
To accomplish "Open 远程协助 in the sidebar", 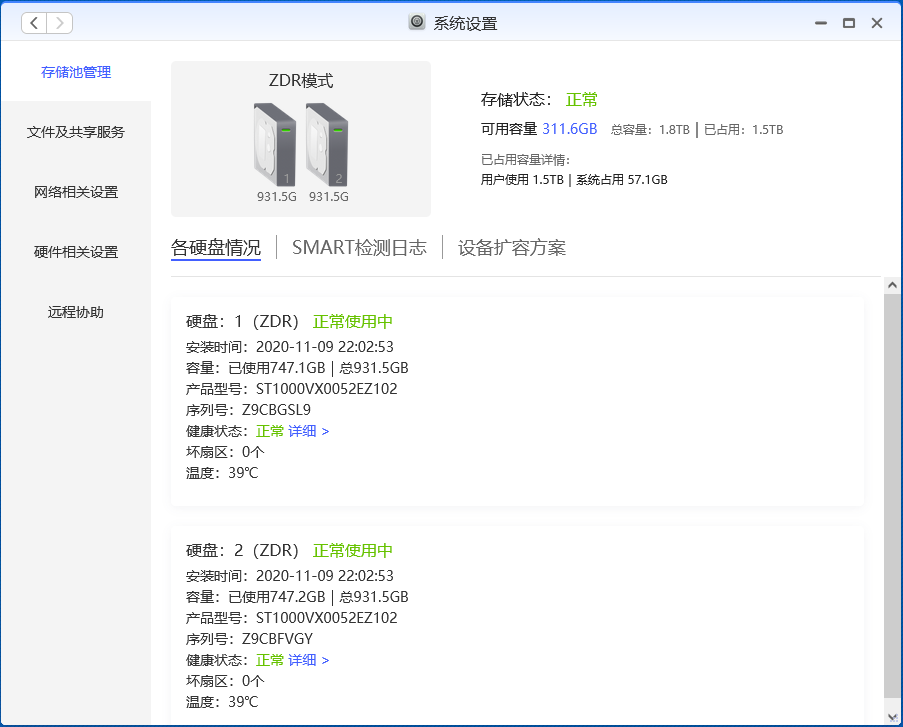I will click(76, 312).
